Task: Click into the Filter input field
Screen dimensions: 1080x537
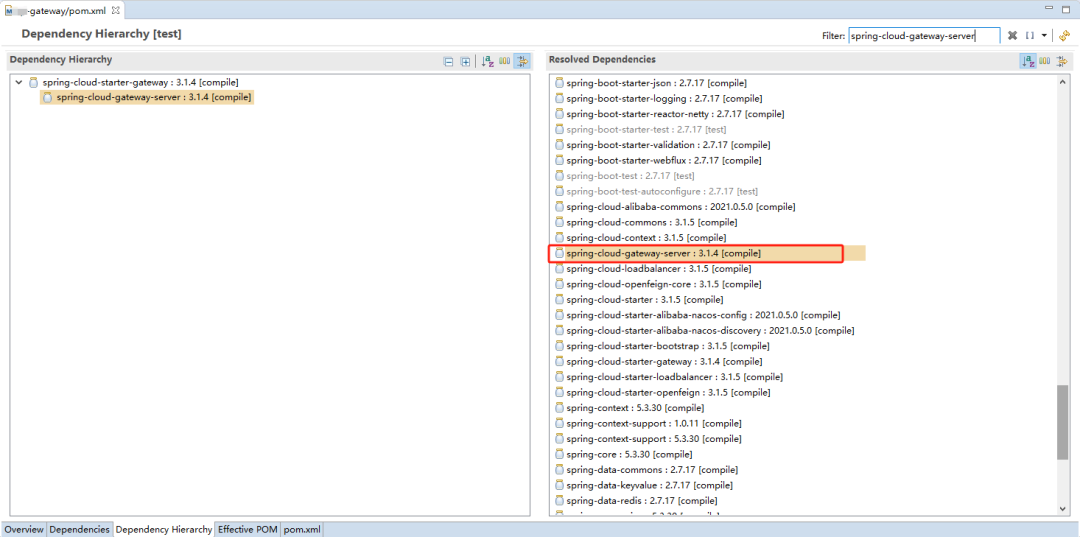Action: 924,36
